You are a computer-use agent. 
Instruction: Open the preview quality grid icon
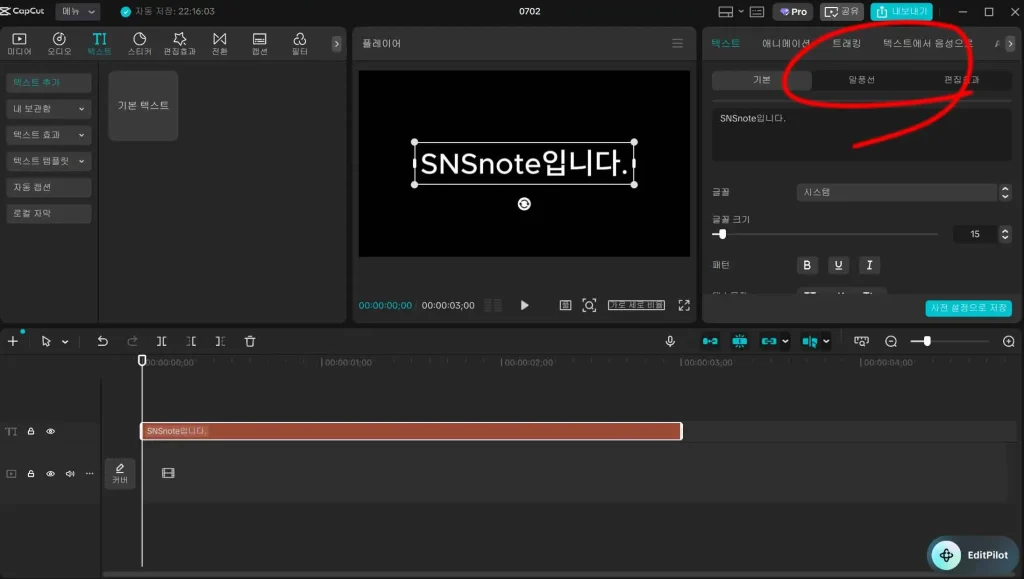click(566, 305)
